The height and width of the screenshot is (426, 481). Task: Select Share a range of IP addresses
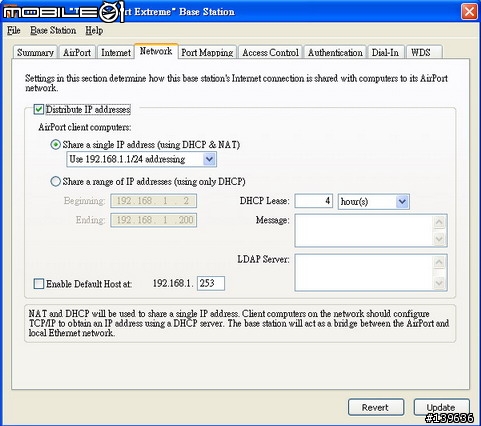(55, 181)
